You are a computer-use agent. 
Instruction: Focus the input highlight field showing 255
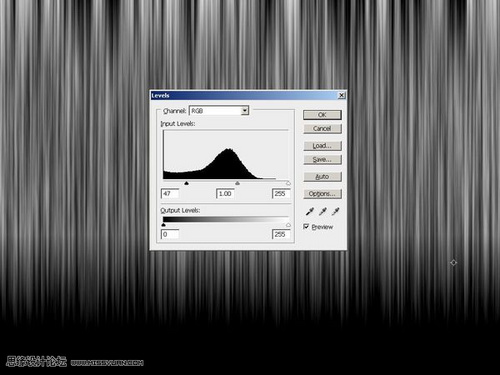(281, 194)
